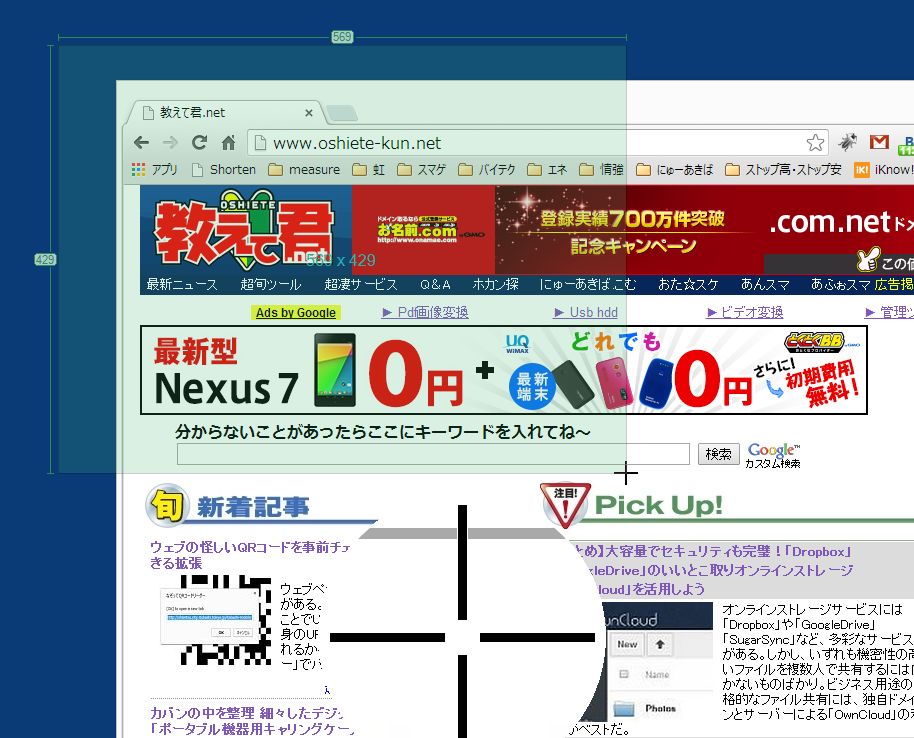Screen dimensions: 914x738
Task: Open the アプリ apps shortcut
Action: click(154, 170)
